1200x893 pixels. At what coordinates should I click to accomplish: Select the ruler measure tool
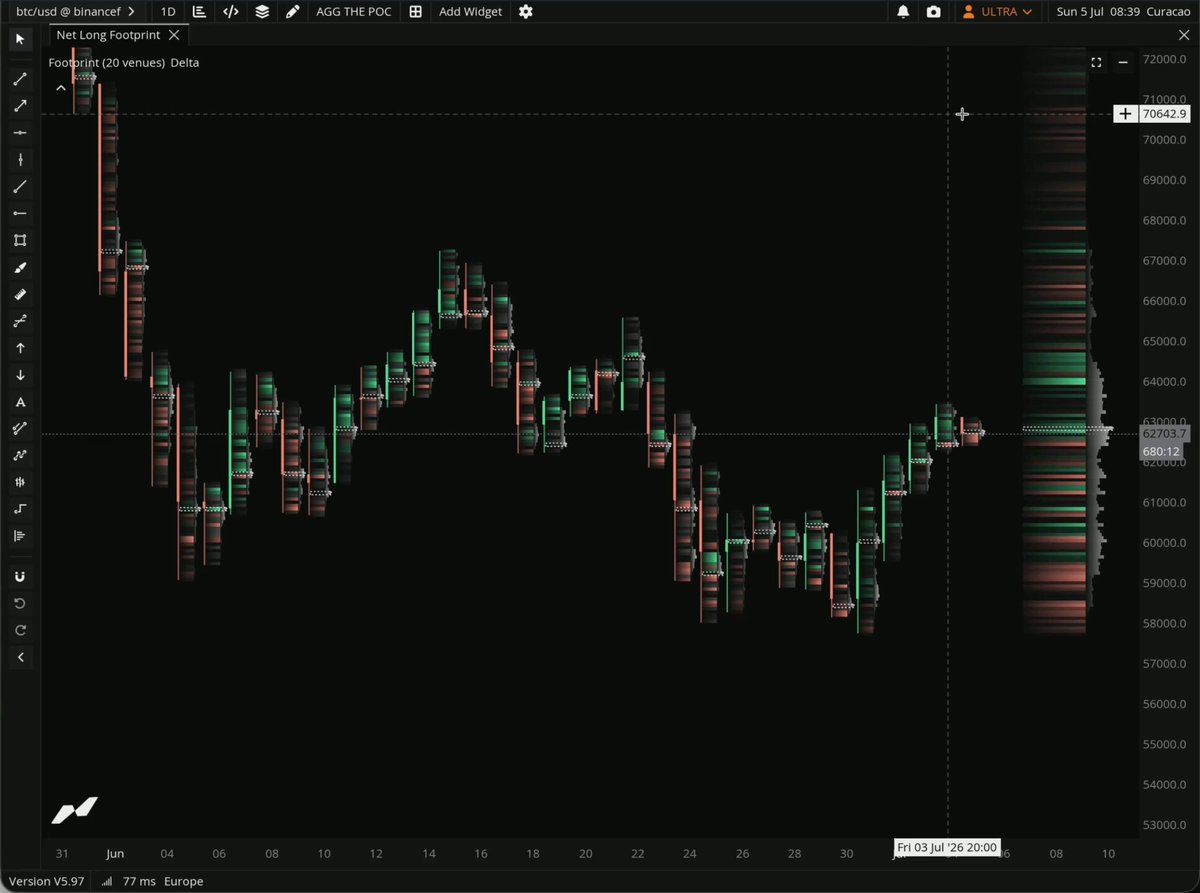(20, 294)
